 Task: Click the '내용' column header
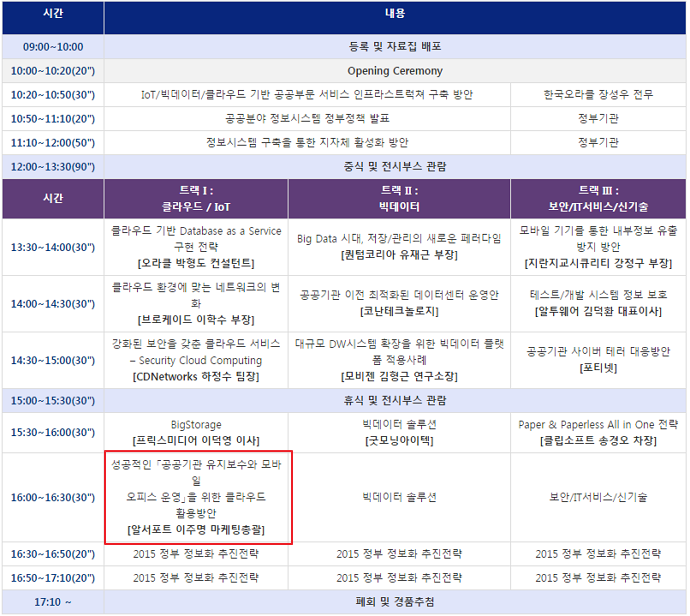click(395, 18)
